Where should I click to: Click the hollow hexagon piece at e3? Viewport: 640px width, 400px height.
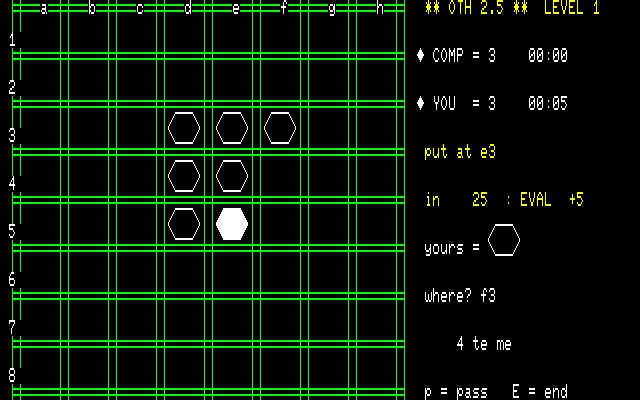pyautogui.click(x=232, y=128)
